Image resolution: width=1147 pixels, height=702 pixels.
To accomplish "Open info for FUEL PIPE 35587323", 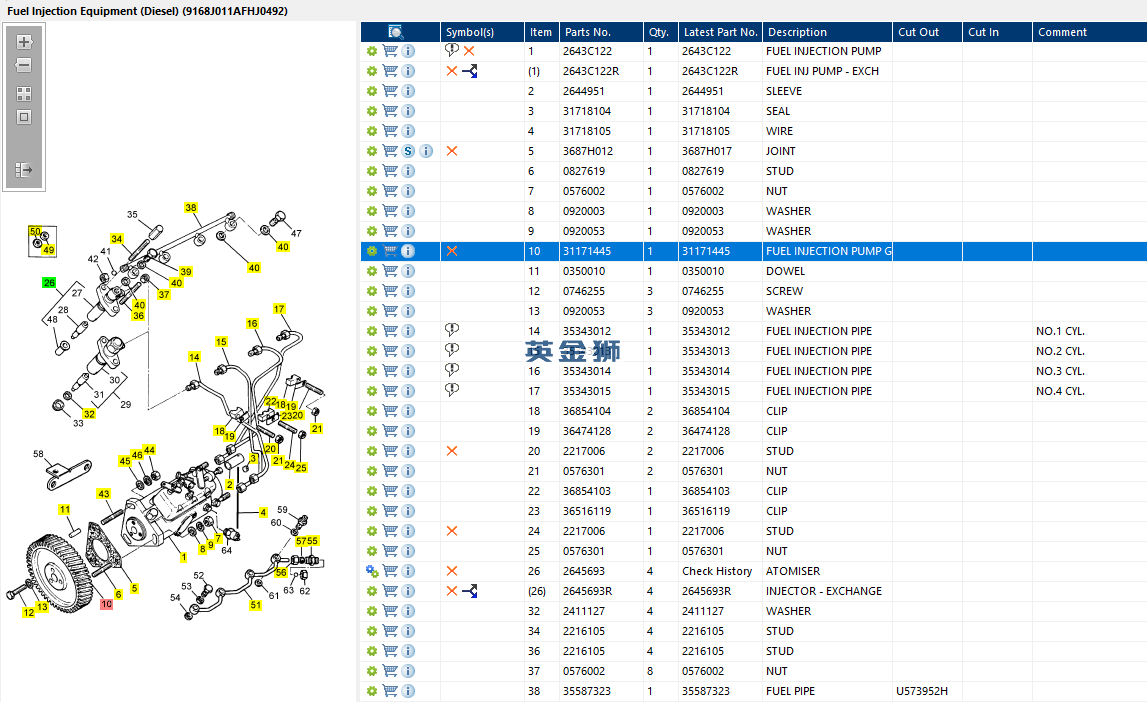I will 408,691.
